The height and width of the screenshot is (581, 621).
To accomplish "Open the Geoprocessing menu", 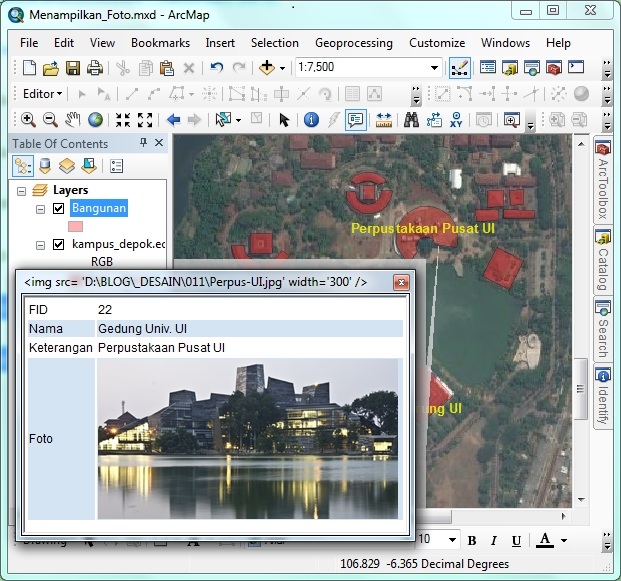I will pyautogui.click(x=354, y=43).
